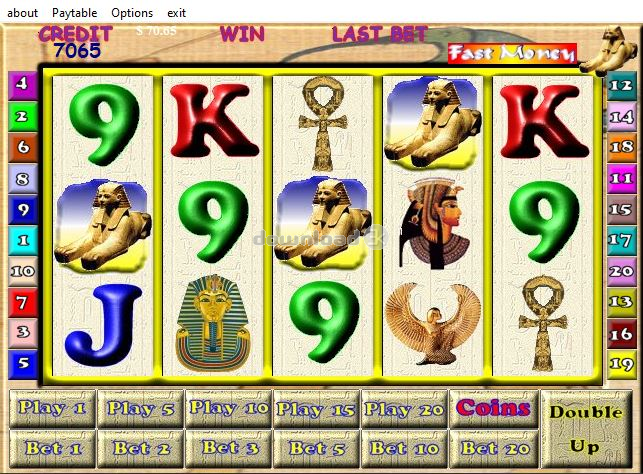Toggle the Coins display button
The width and height of the screenshot is (643, 474).
[494, 408]
